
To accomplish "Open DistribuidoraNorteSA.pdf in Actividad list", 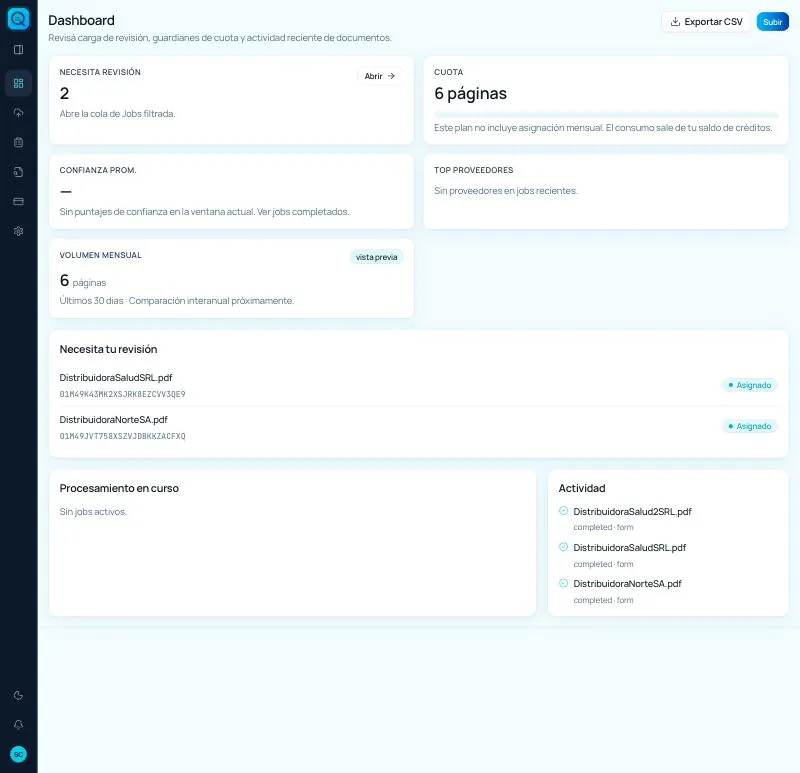I will (627, 583).
